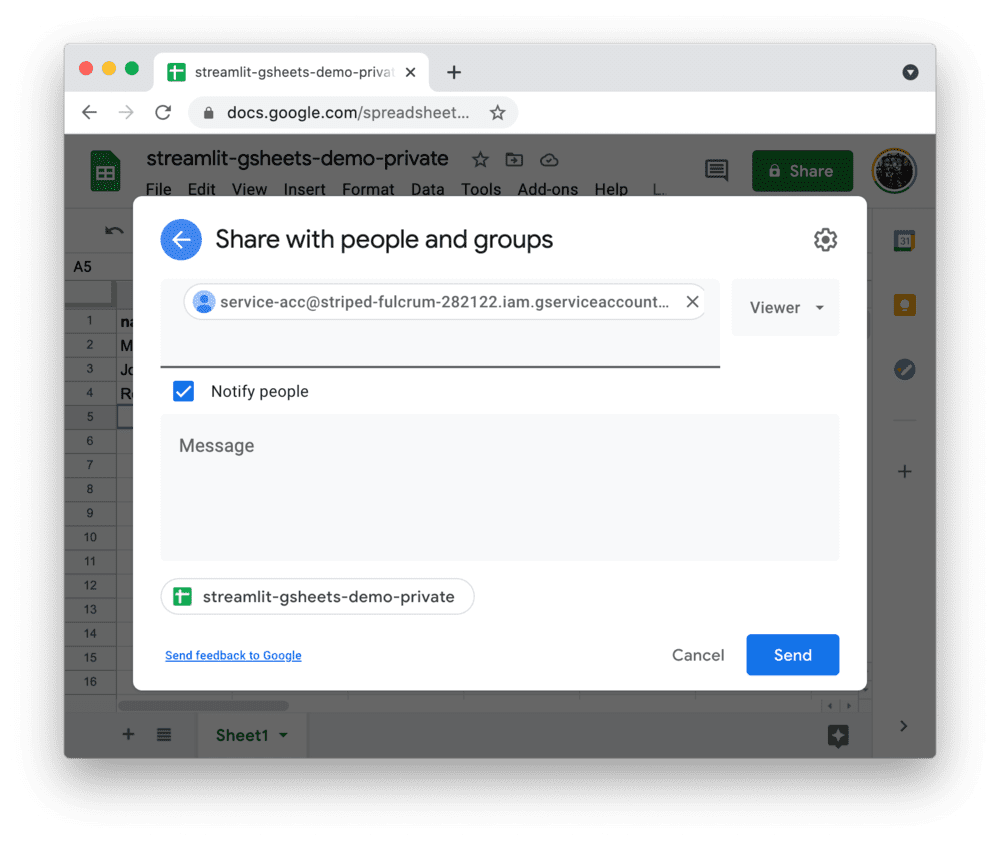This screenshot has height=843, width=1000.
Task: Open the Viewer permission dropdown
Action: [785, 307]
